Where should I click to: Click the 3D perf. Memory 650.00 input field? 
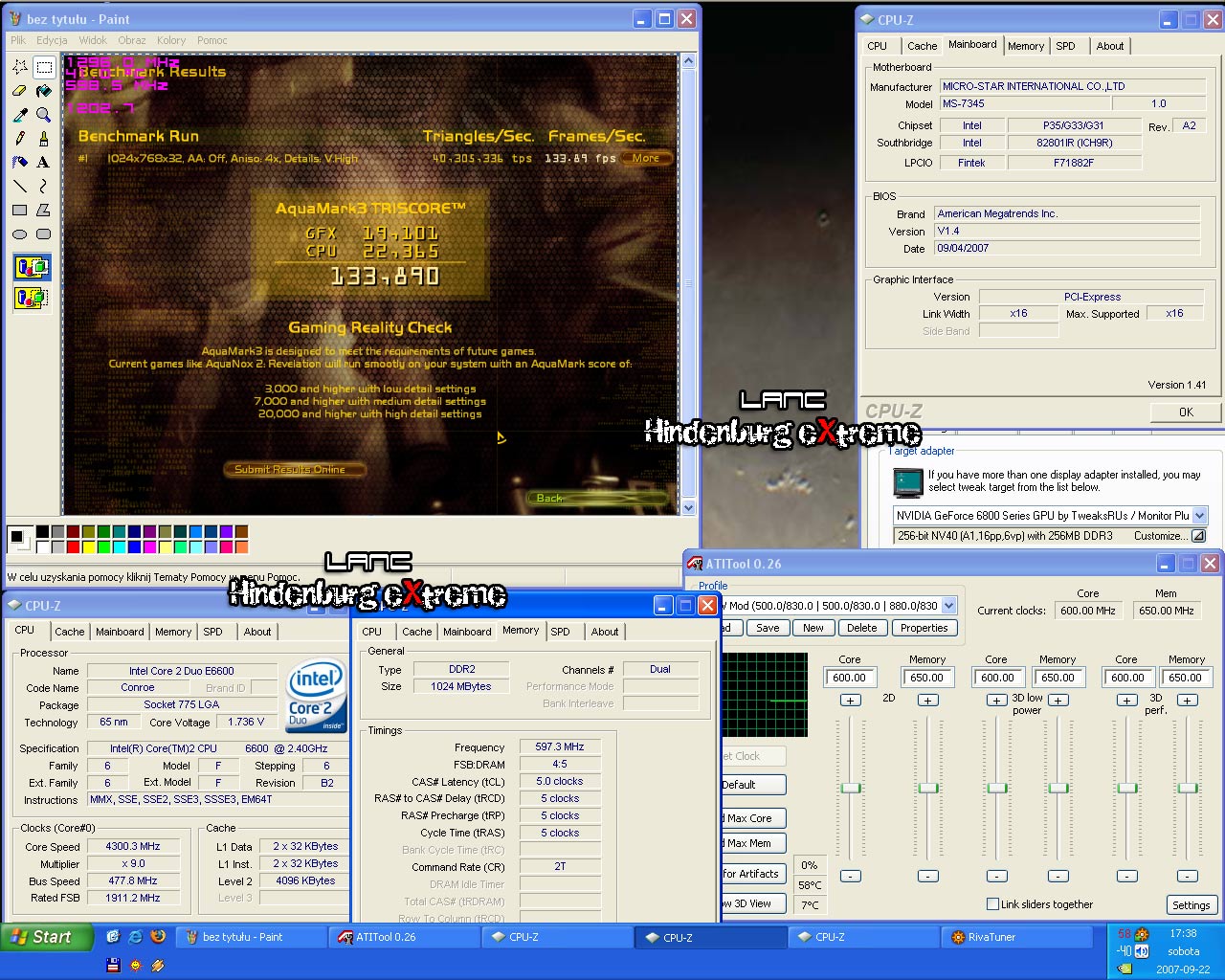tap(1187, 678)
